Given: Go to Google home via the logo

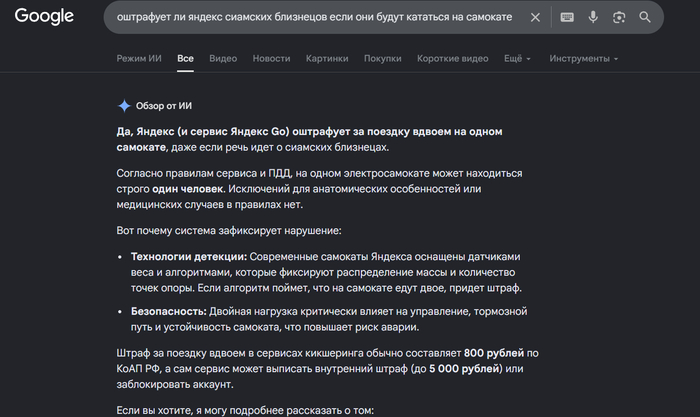Looking at the screenshot, I should (x=44, y=17).
